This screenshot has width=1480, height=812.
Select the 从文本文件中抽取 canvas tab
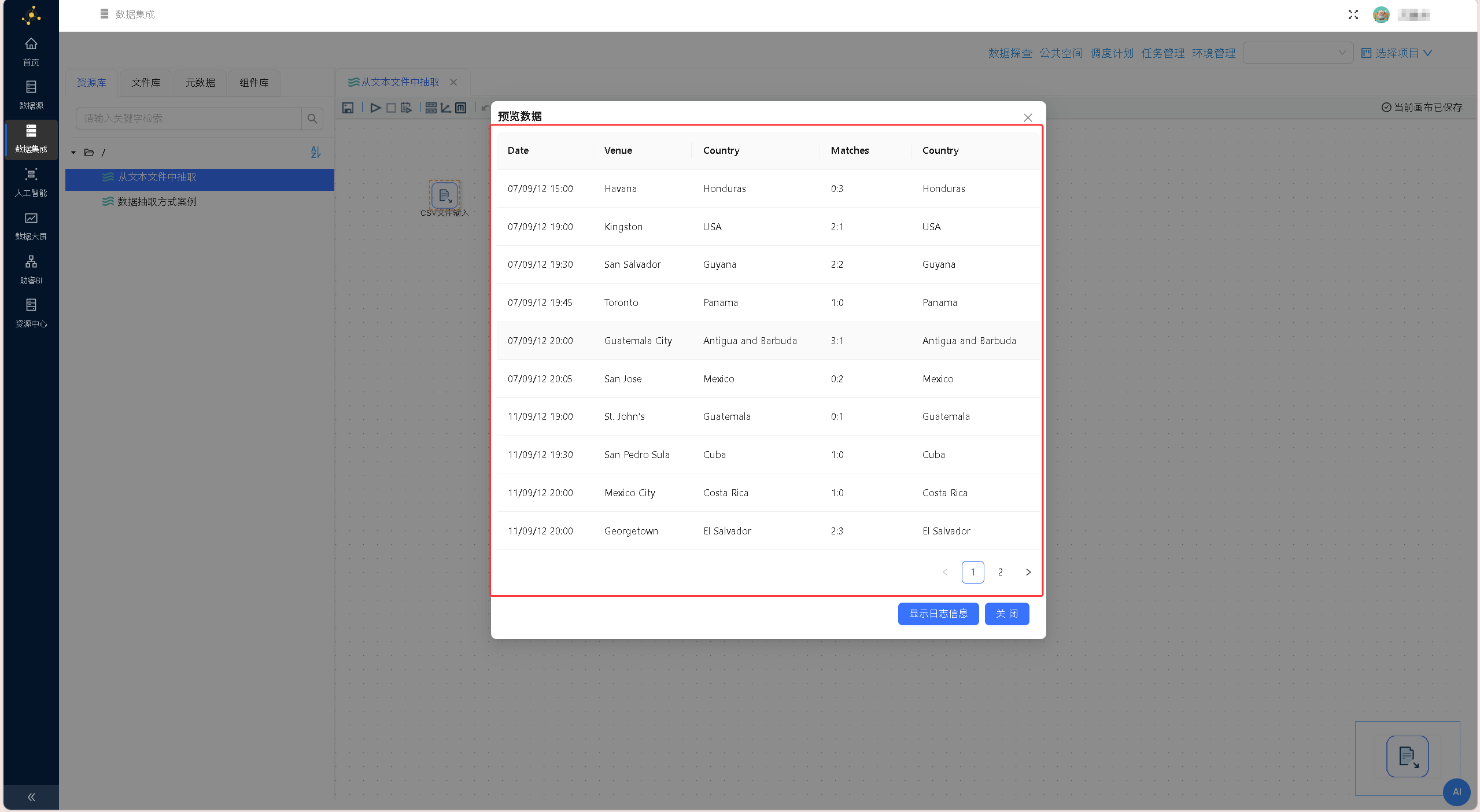tap(400, 82)
